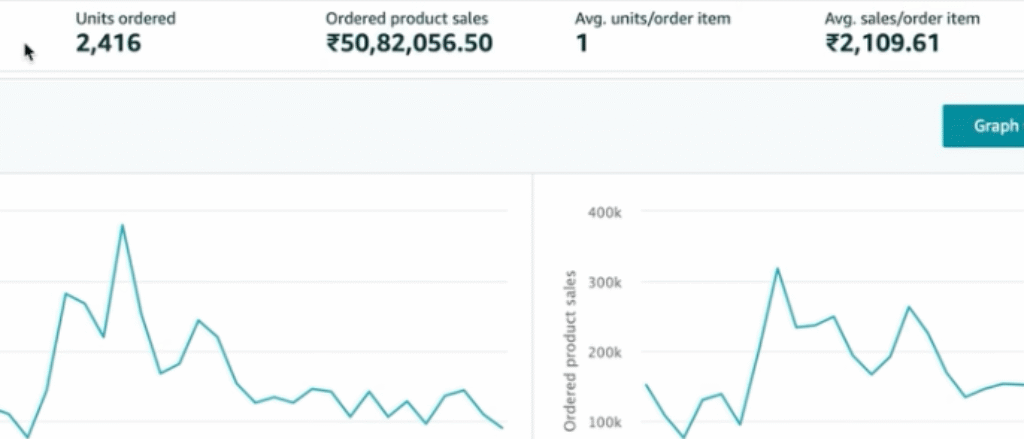The height and width of the screenshot is (439, 1024).
Task: Click the highest peak on right sales chart
Action: (777, 268)
